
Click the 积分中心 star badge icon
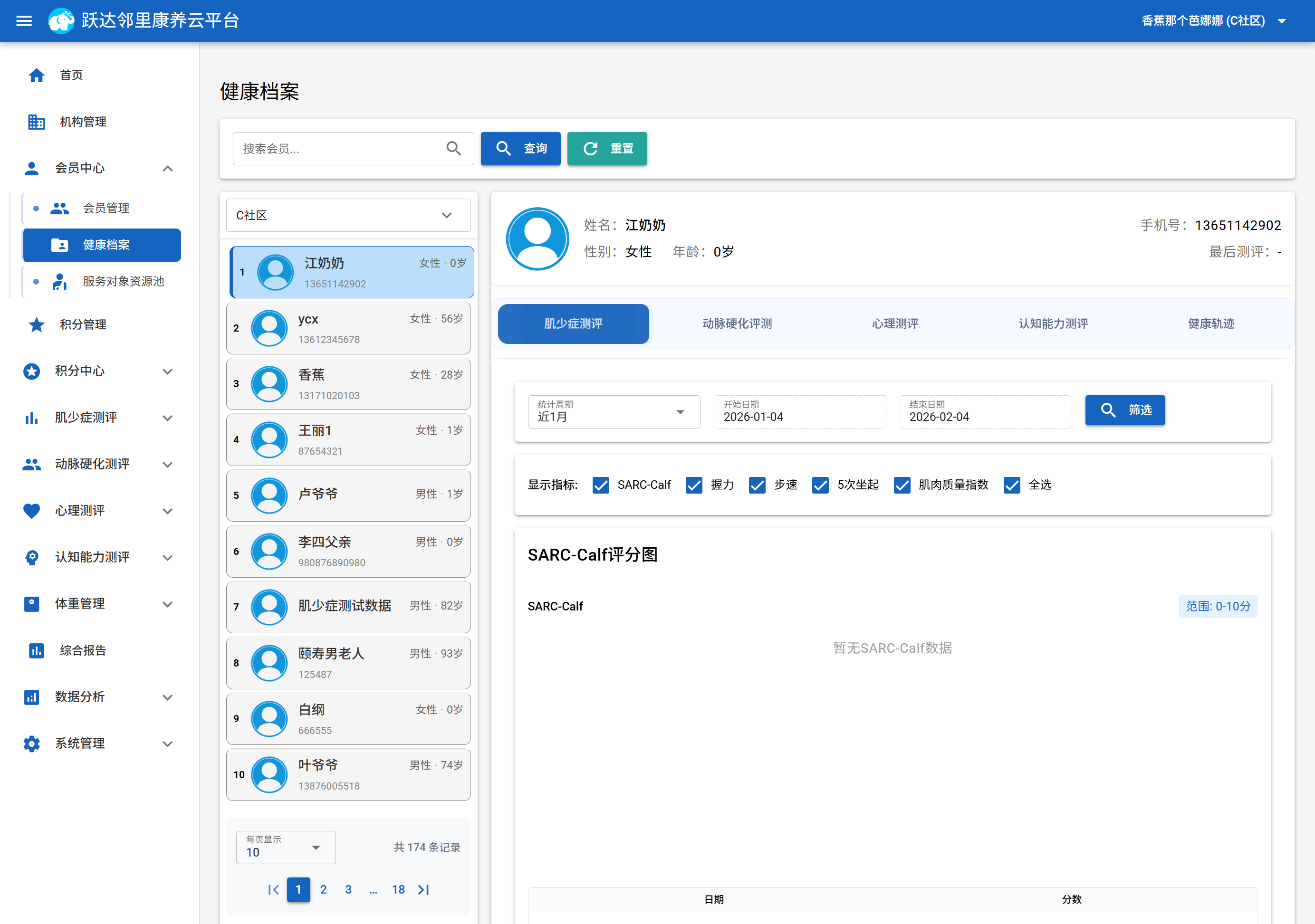(x=32, y=371)
